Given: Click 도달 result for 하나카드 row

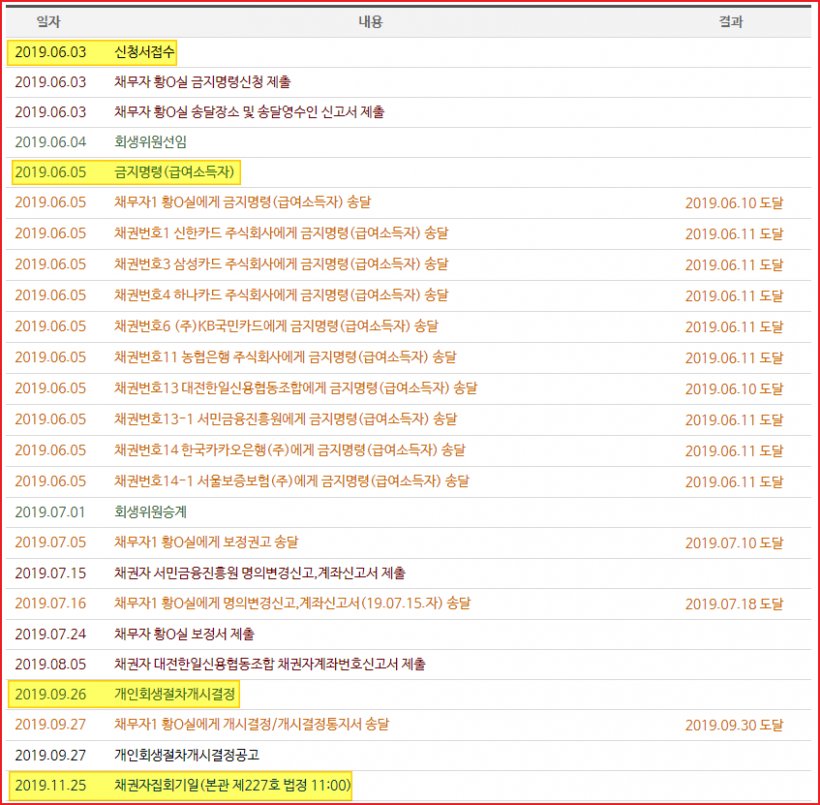Looking at the screenshot, I should [734, 296].
